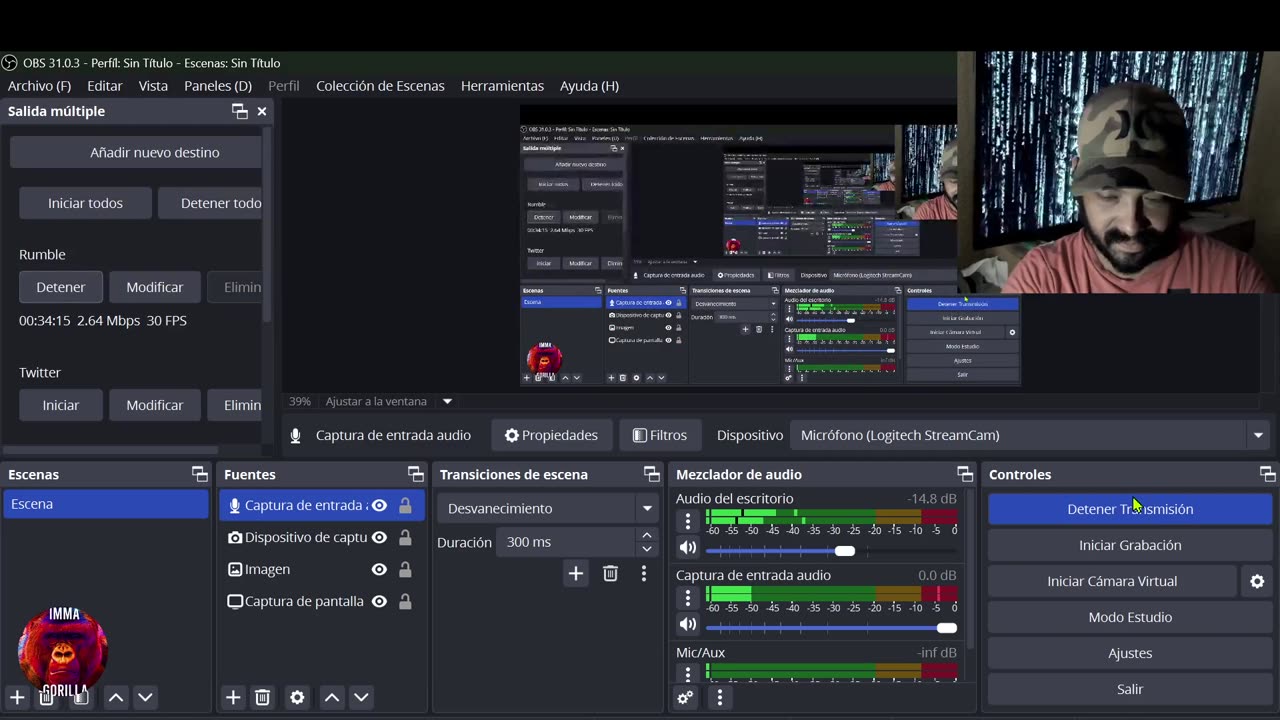The height and width of the screenshot is (720, 1280).
Task: Add a new source in Fuentes
Action: click(x=233, y=697)
